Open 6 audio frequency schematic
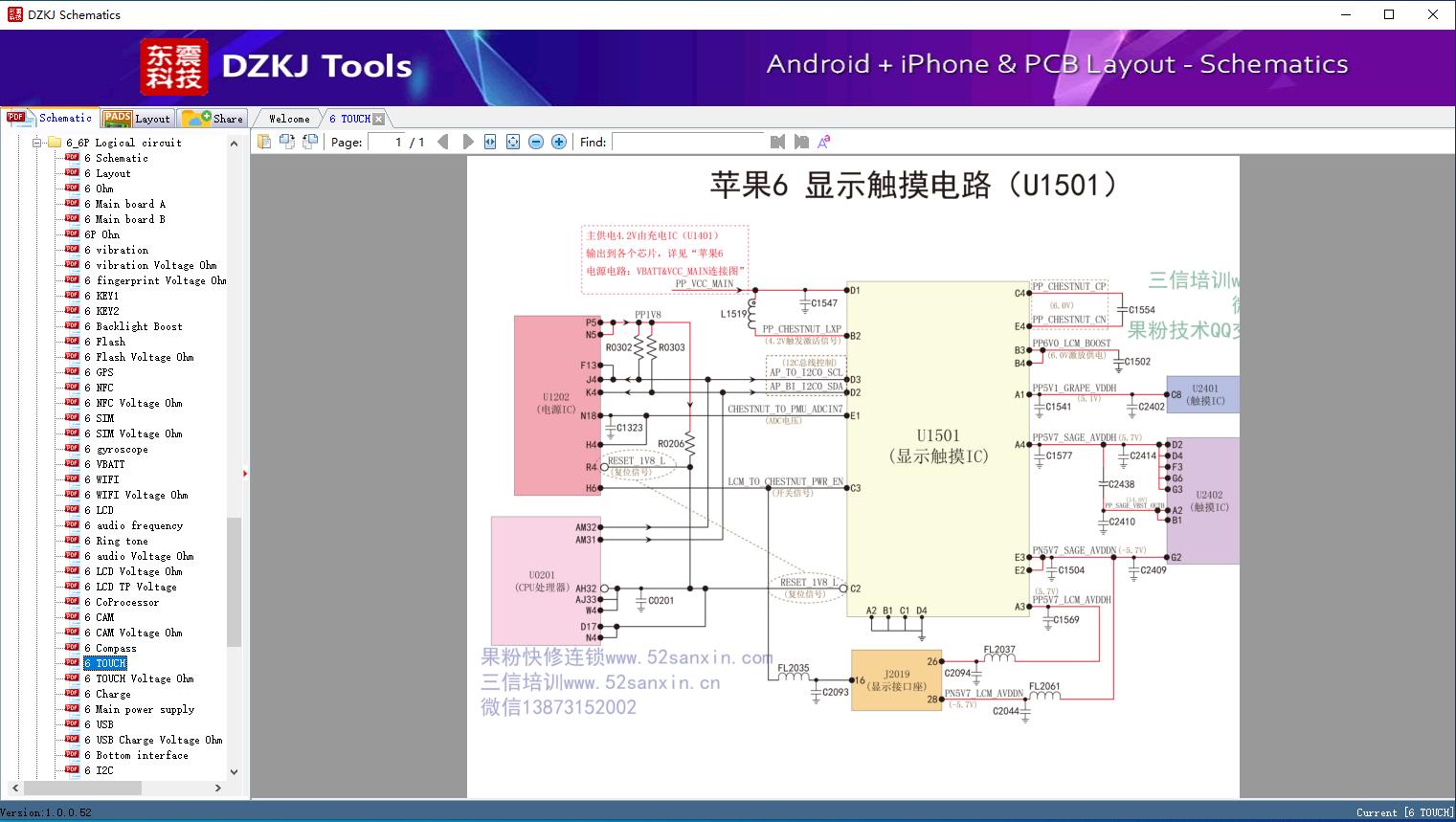 [x=133, y=525]
